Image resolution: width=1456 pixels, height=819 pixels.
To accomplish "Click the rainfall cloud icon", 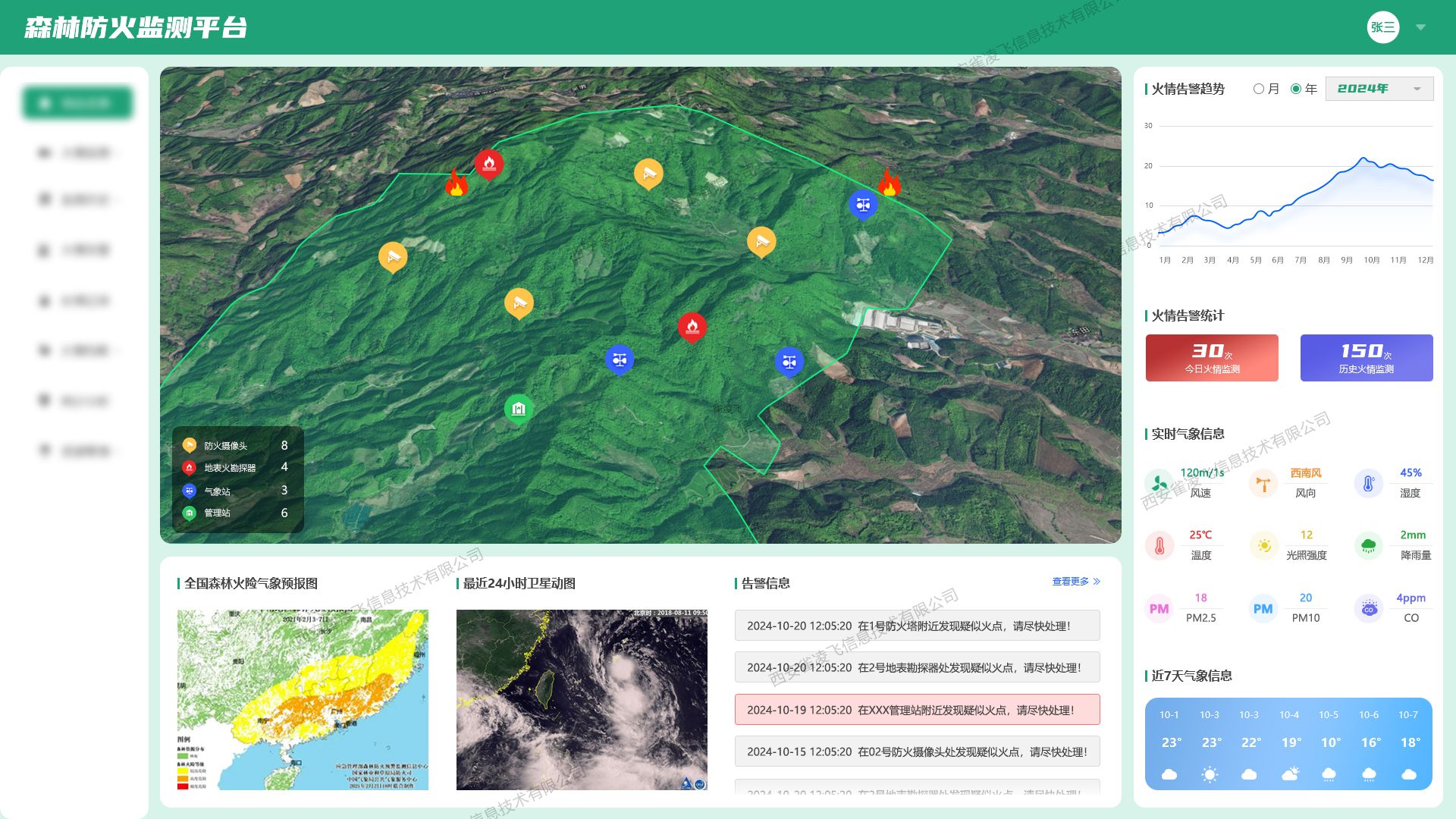I will click(x=1368, y=545).
